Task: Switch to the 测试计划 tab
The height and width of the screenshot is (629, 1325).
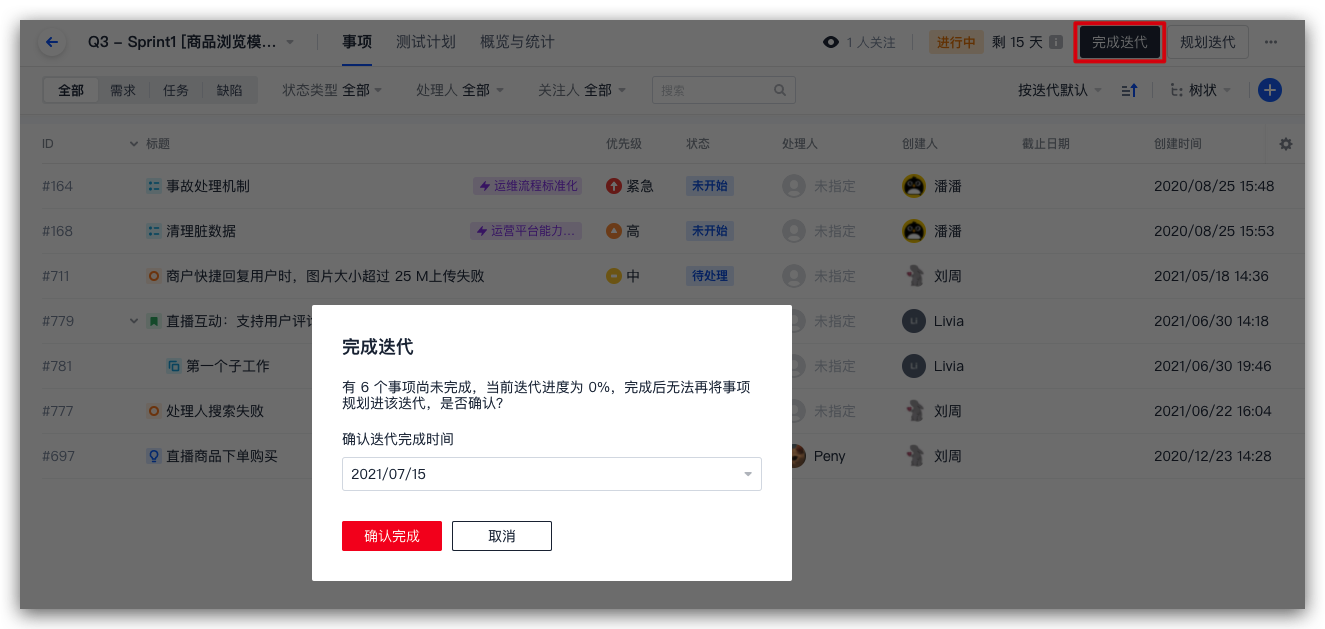Action: click(x=425, y=42)
